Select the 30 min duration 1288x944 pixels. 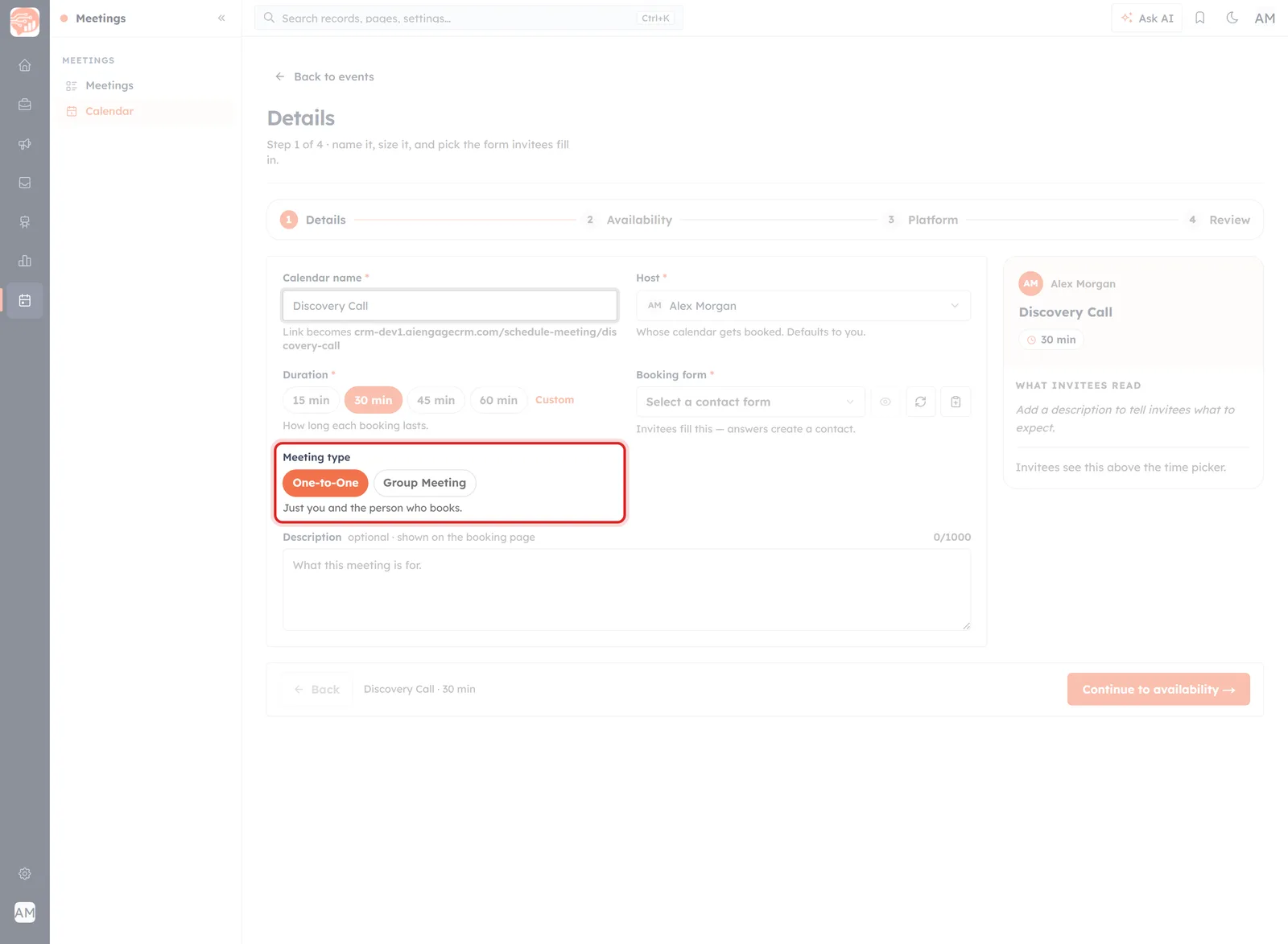click(x=373, y=400)
